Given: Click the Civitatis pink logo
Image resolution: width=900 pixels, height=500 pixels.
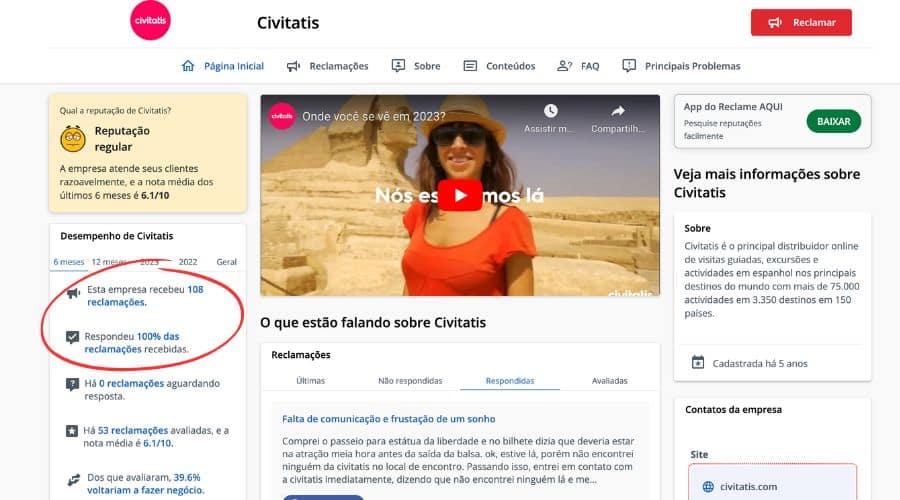Looking at the screenshot, I should (150, 20).
